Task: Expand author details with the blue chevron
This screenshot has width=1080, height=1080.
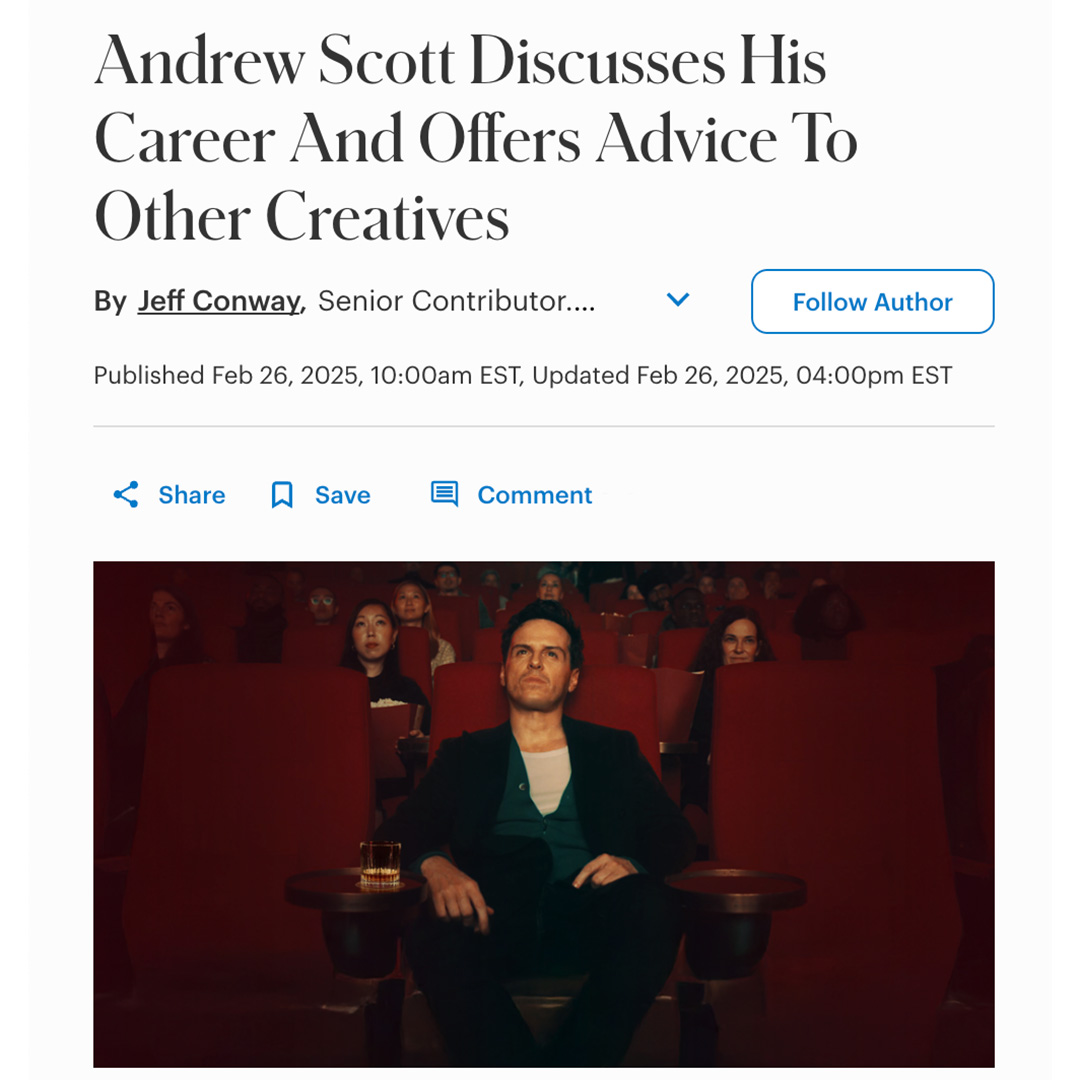Action: point(678,300)
